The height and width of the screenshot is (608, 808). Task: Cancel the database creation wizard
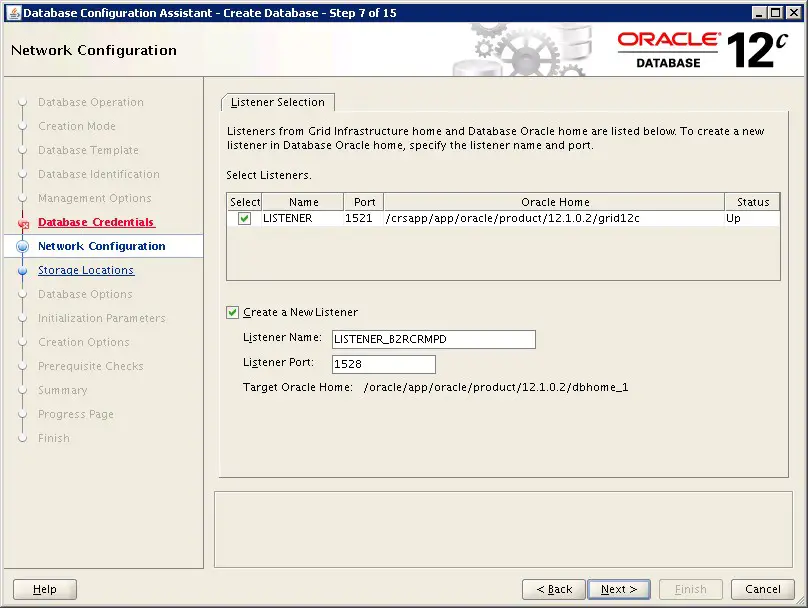point(763,589)
